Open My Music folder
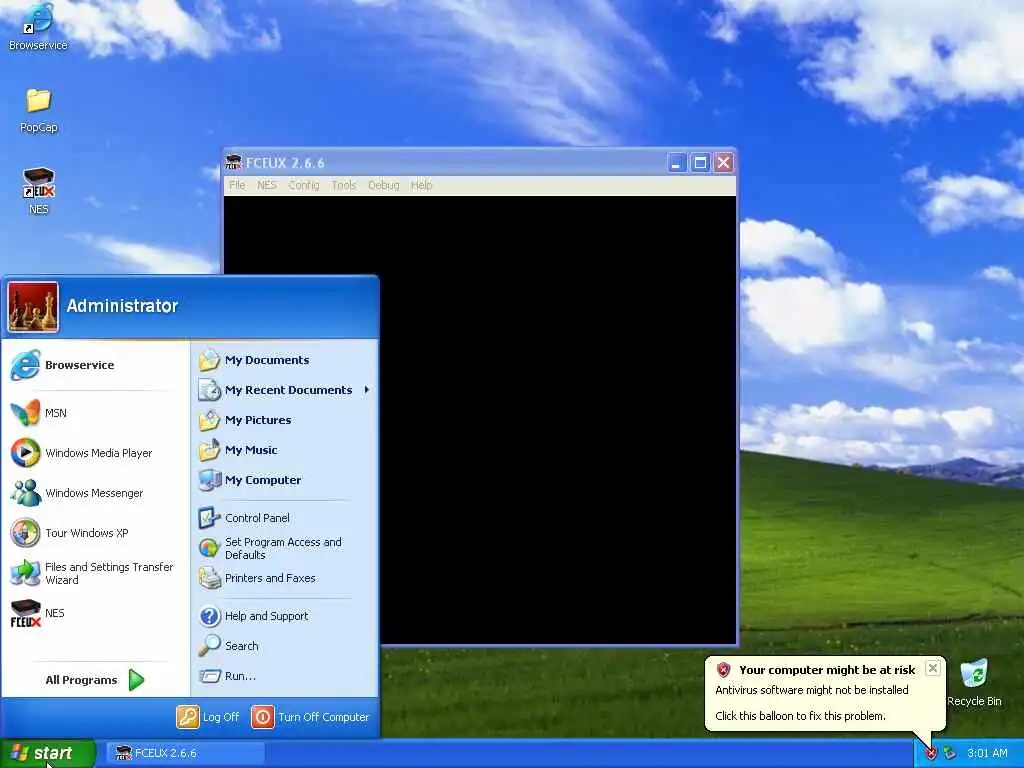This screenshot has width=1024, height=768. (x=285, y=450)
